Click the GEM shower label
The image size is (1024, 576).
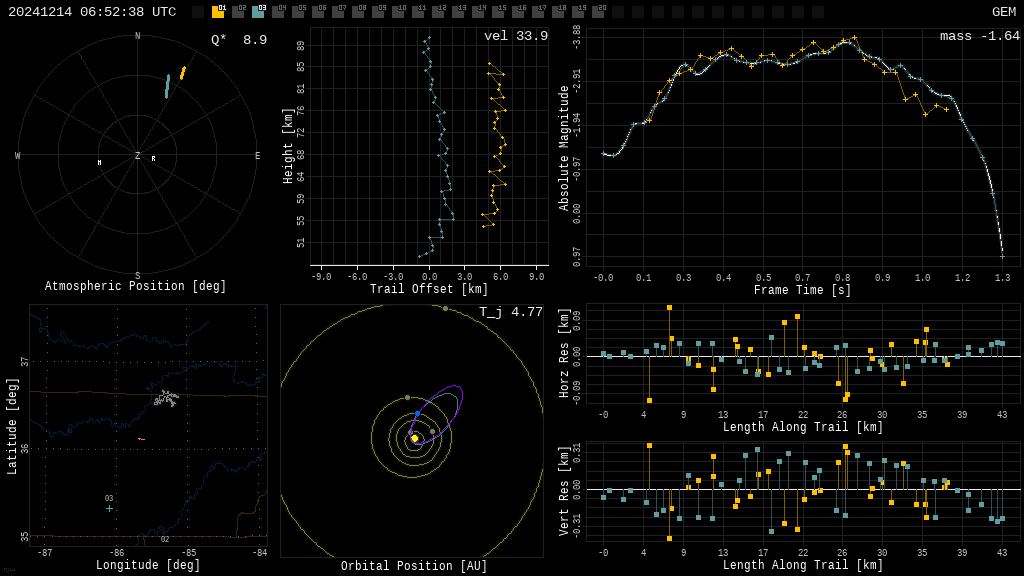tap(1003, 12)
